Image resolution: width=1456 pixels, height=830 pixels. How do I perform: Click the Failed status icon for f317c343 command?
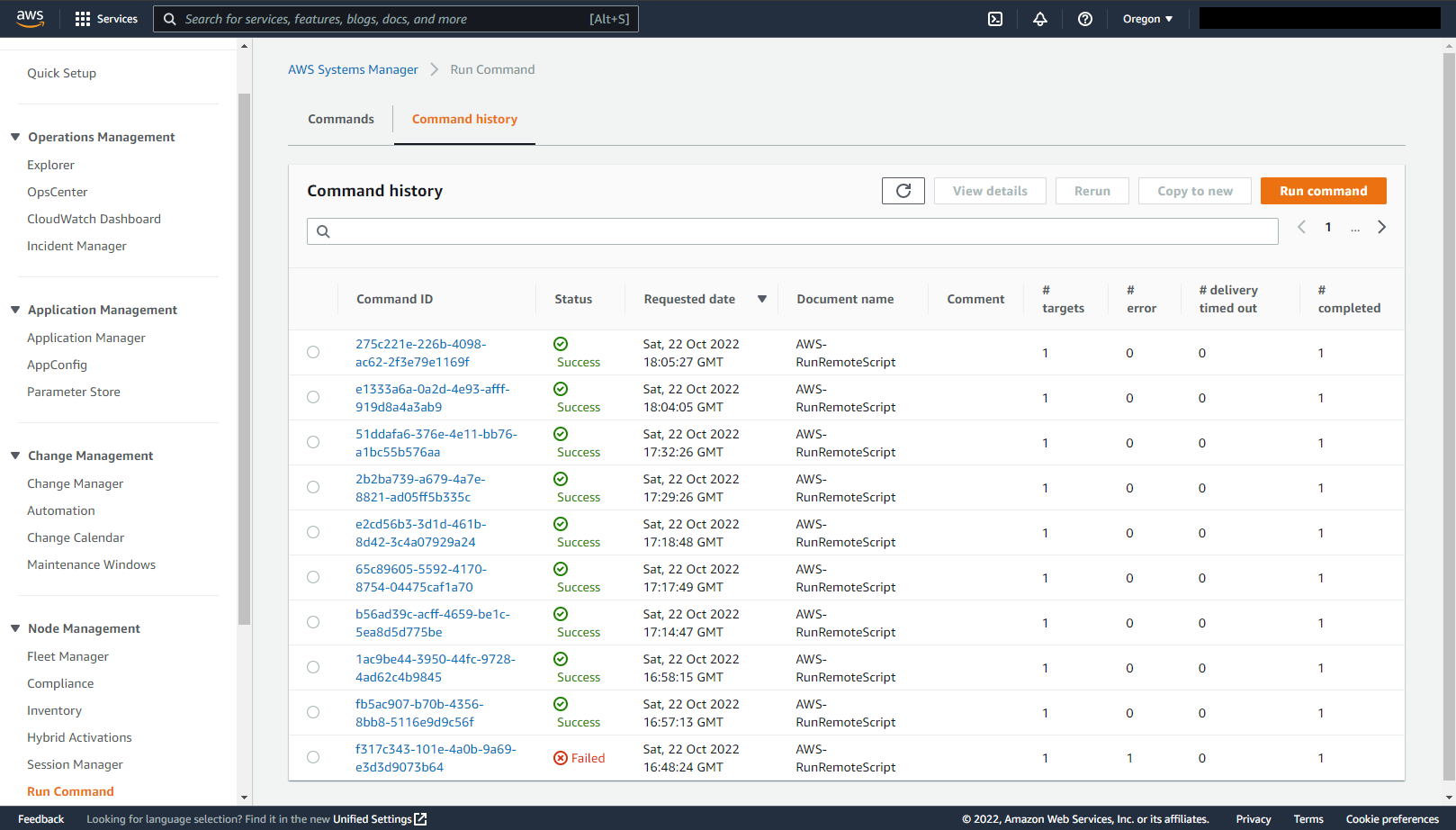pos(561,758)
